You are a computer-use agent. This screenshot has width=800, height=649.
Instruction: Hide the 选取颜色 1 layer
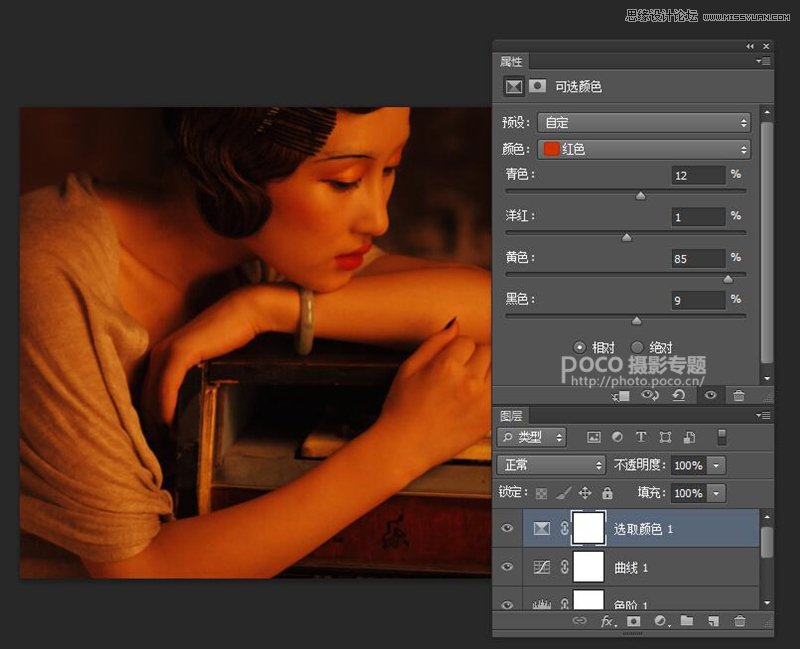tap(507, 528)
